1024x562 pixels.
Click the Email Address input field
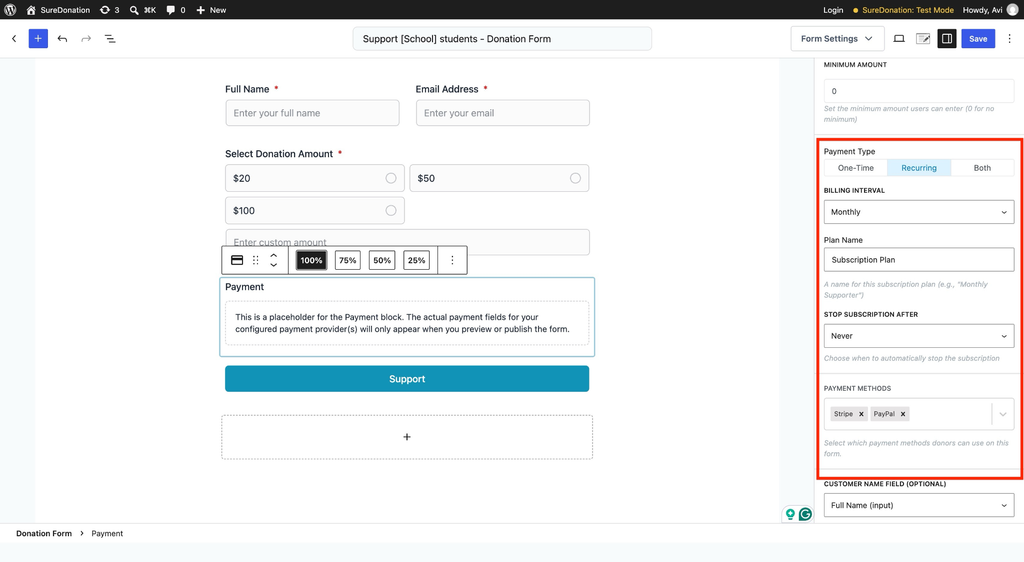pos(503,113)
